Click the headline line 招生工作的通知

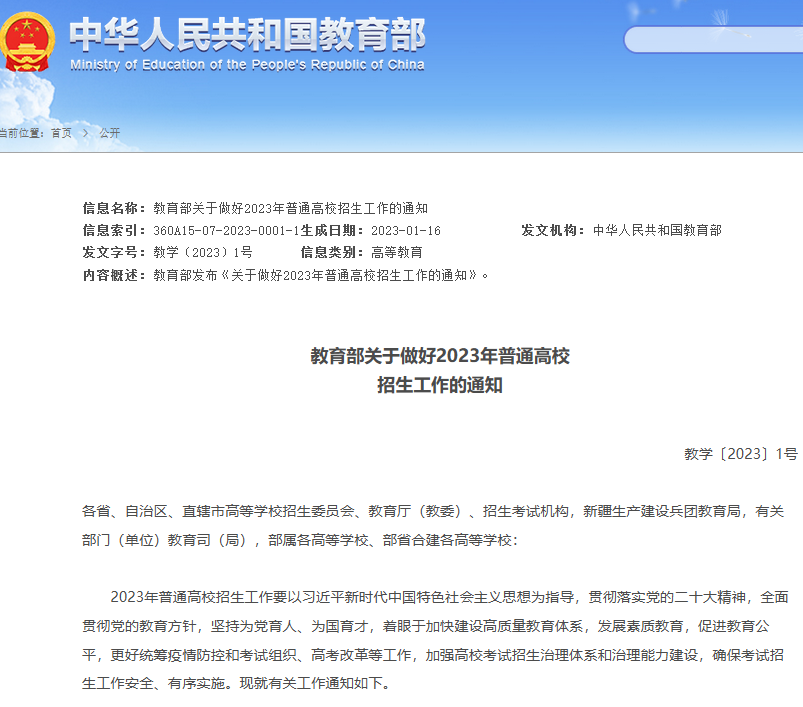pos(440,385)
